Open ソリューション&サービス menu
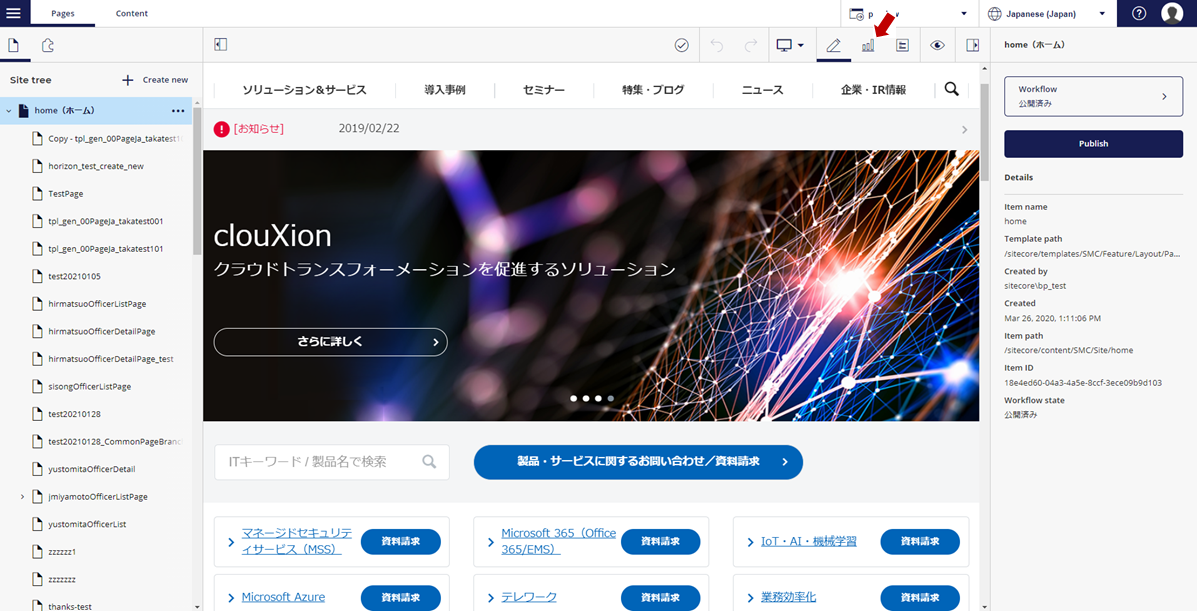 pos(305,90)
